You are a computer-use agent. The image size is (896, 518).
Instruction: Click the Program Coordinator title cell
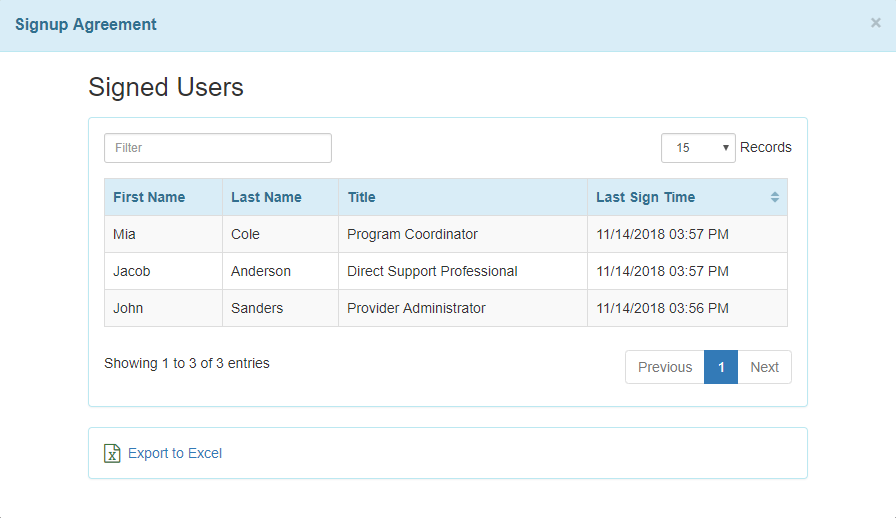412,234
